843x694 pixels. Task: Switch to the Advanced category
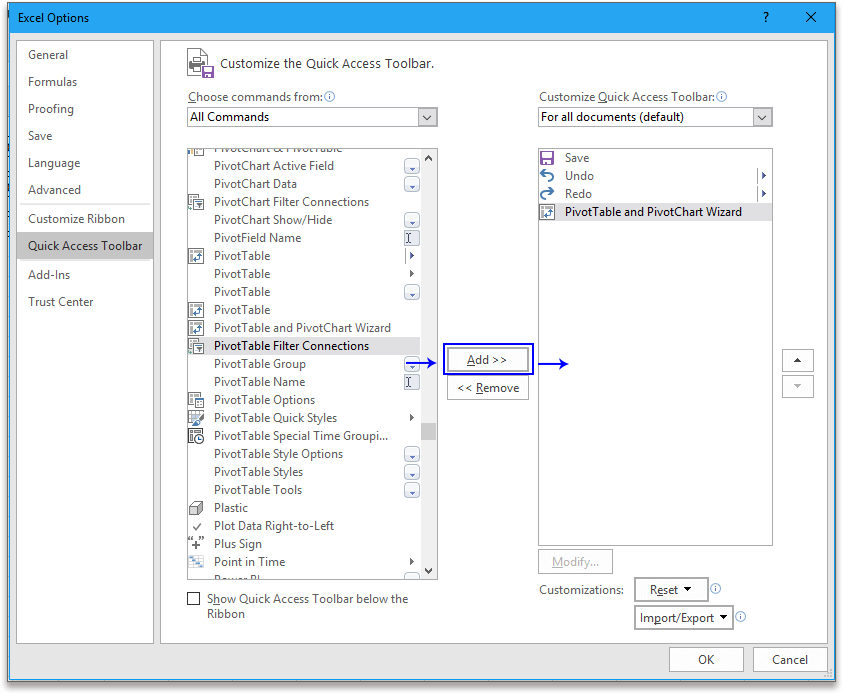[84, 190]
